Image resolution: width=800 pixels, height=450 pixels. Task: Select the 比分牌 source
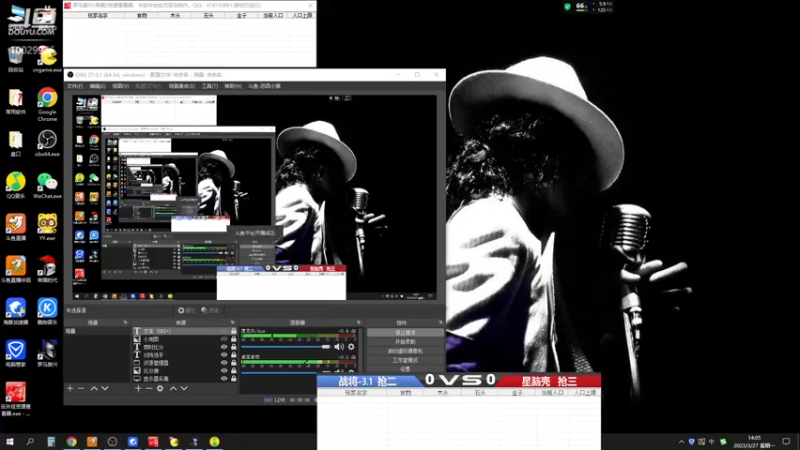point(185,371)
